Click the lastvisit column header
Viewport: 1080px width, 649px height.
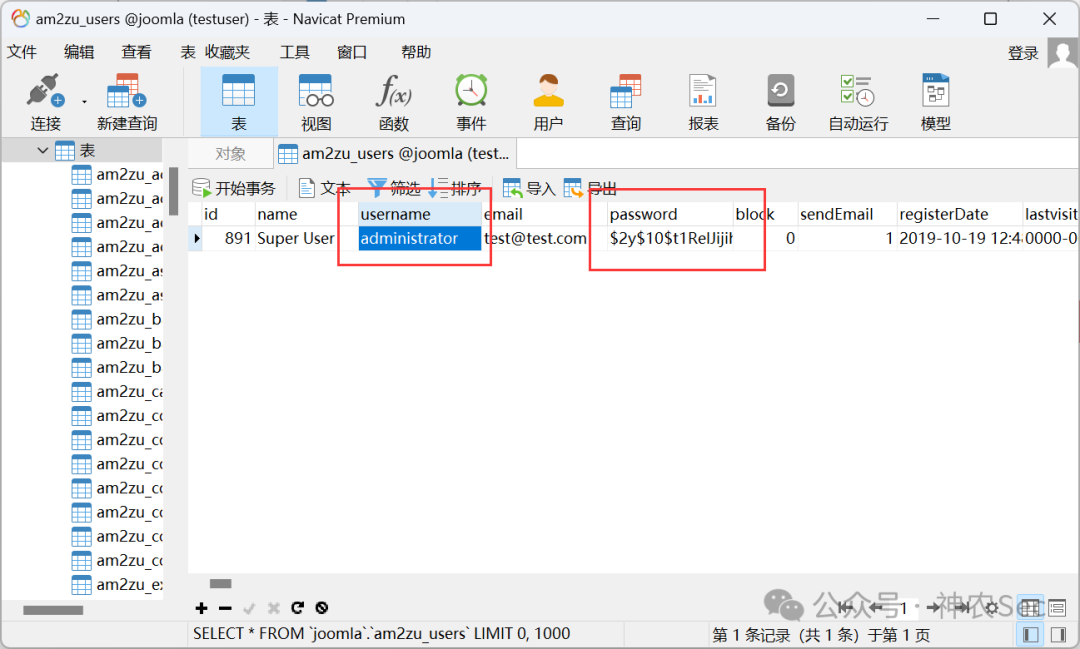click(x=1051, y=214)
